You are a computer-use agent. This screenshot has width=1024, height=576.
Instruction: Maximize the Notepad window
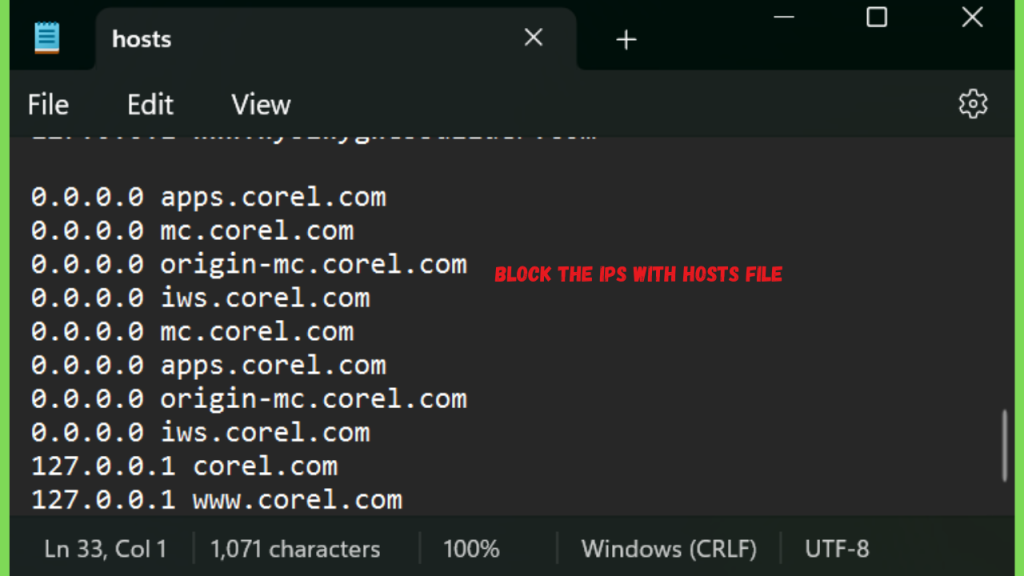[877, 17]
